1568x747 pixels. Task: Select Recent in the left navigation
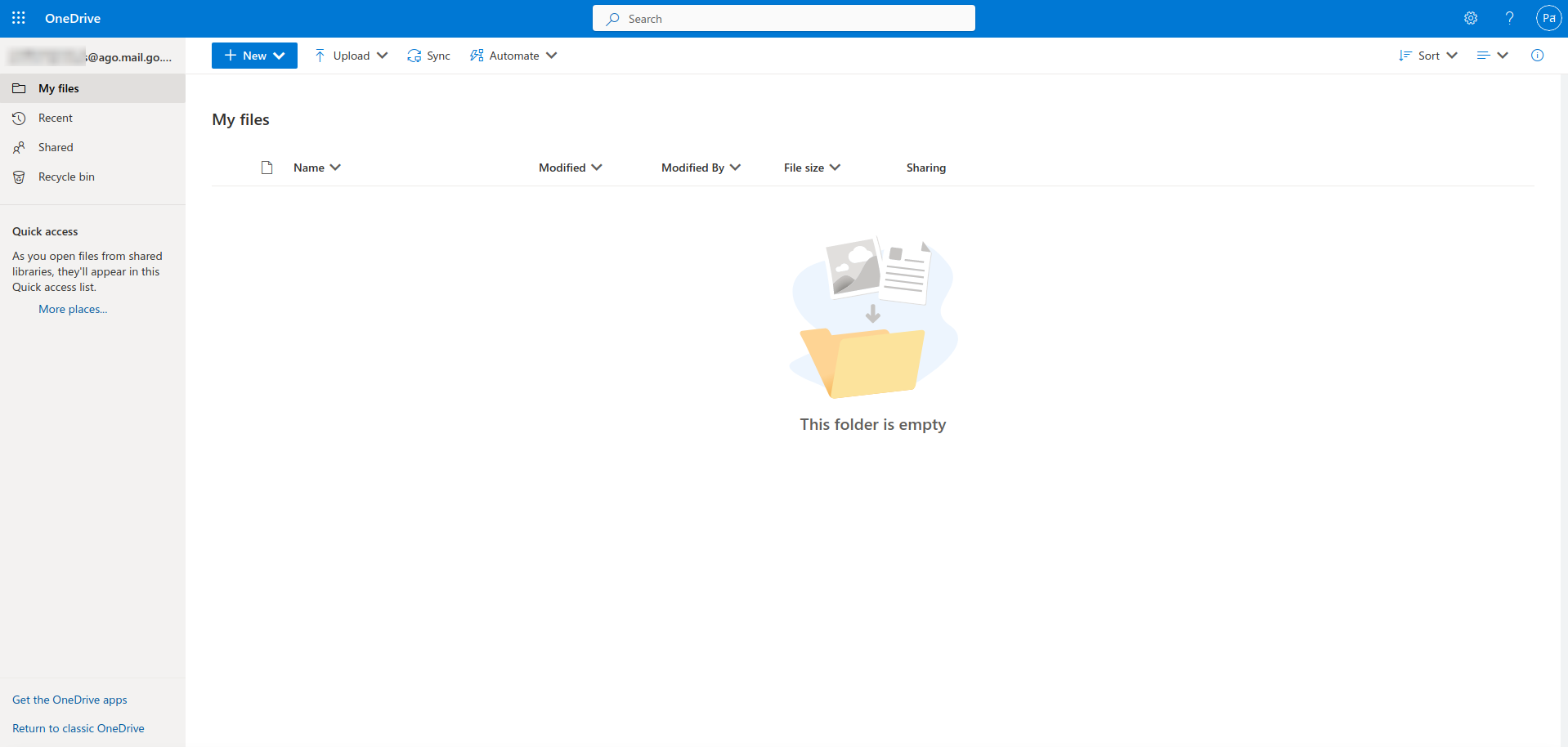tap(56, 118)
